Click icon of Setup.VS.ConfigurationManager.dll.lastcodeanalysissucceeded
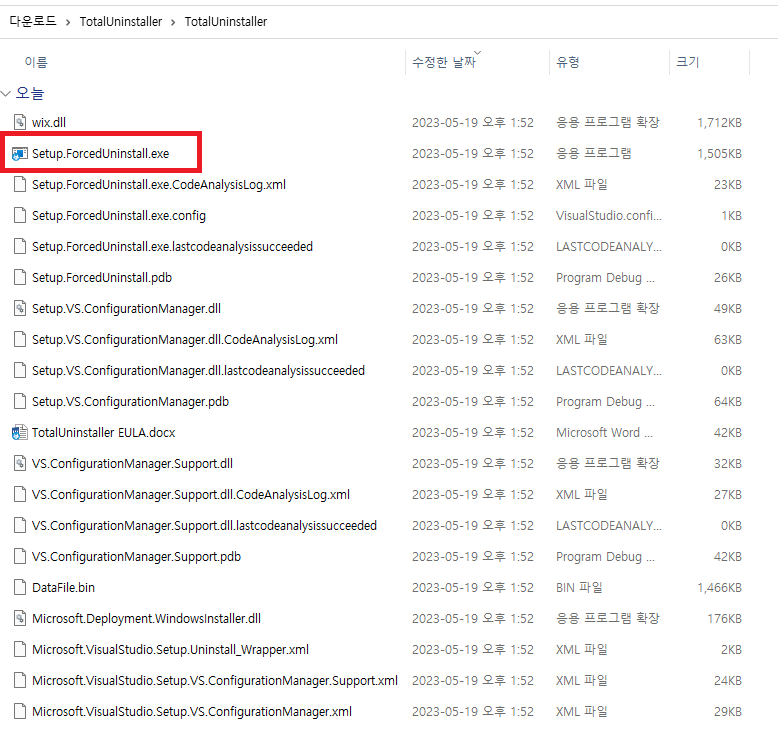 point(20,370)
